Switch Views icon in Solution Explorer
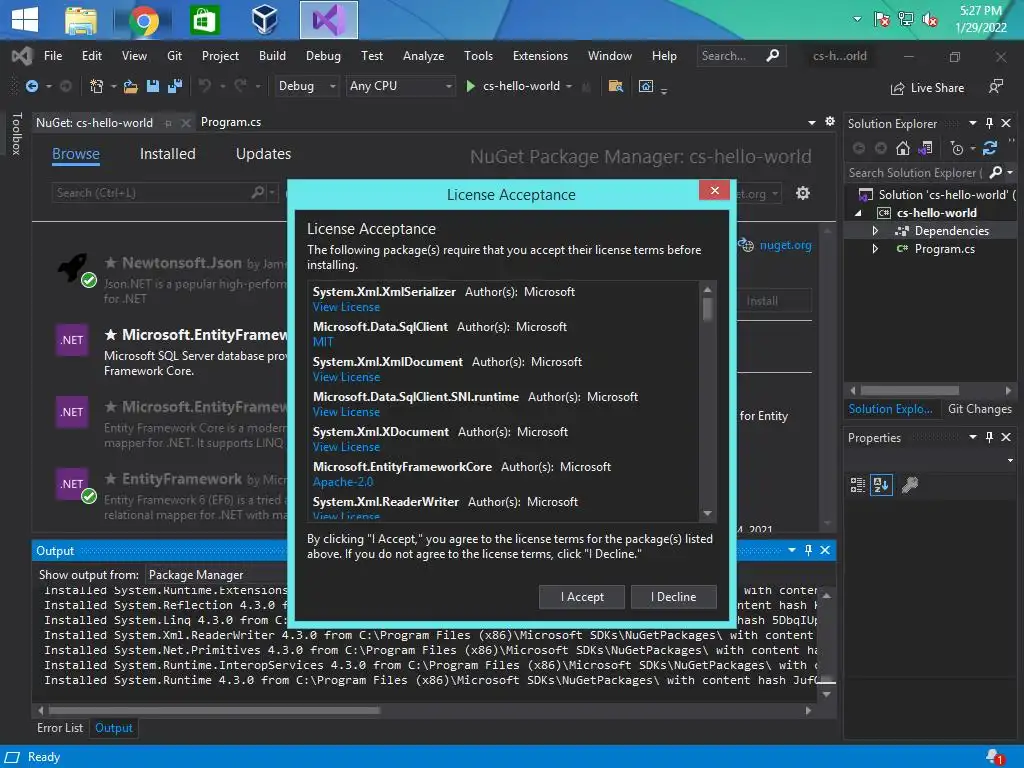This screenshot has height=768, width=1024. [x=925, y=149]
